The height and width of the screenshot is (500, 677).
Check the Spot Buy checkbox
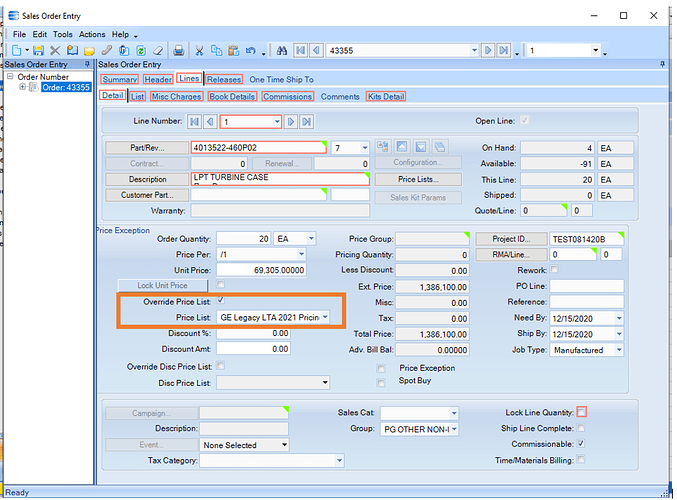381,383
